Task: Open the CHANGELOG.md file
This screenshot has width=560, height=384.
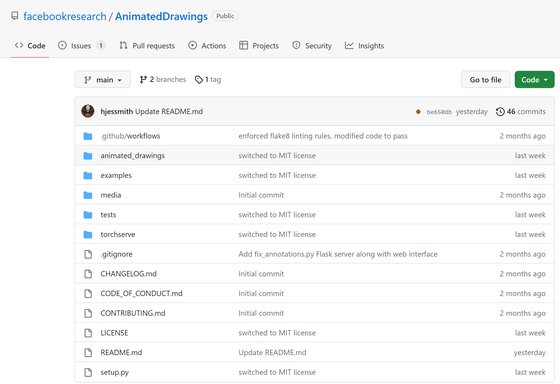Action: coord(129,274)
